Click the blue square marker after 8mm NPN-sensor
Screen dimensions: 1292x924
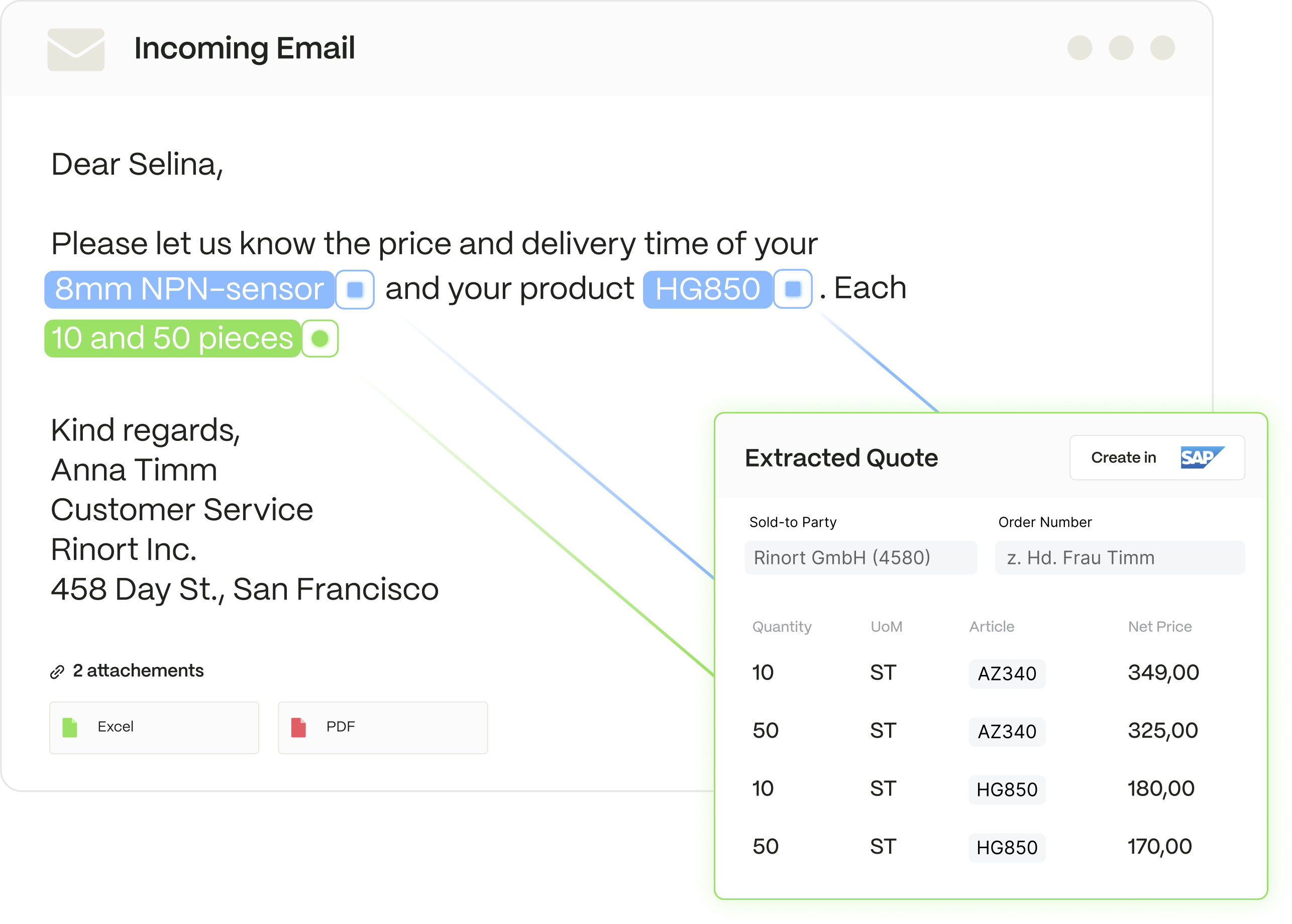(355, 290)
